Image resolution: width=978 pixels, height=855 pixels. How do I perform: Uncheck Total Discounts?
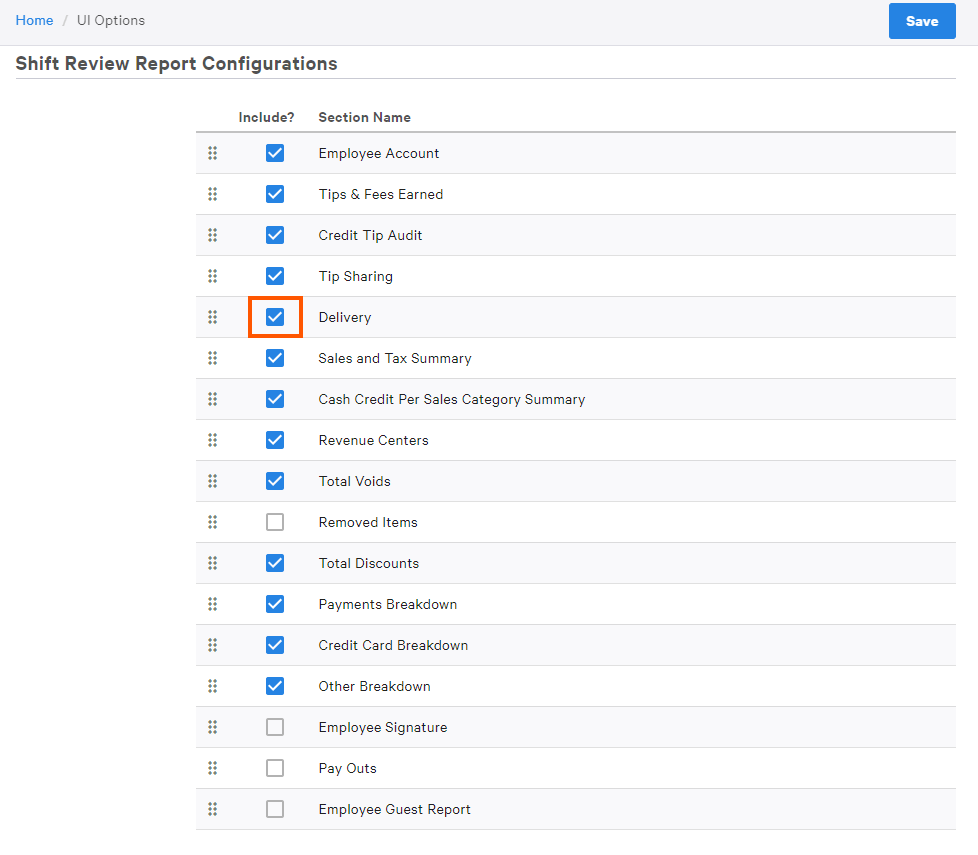[275, 563]
